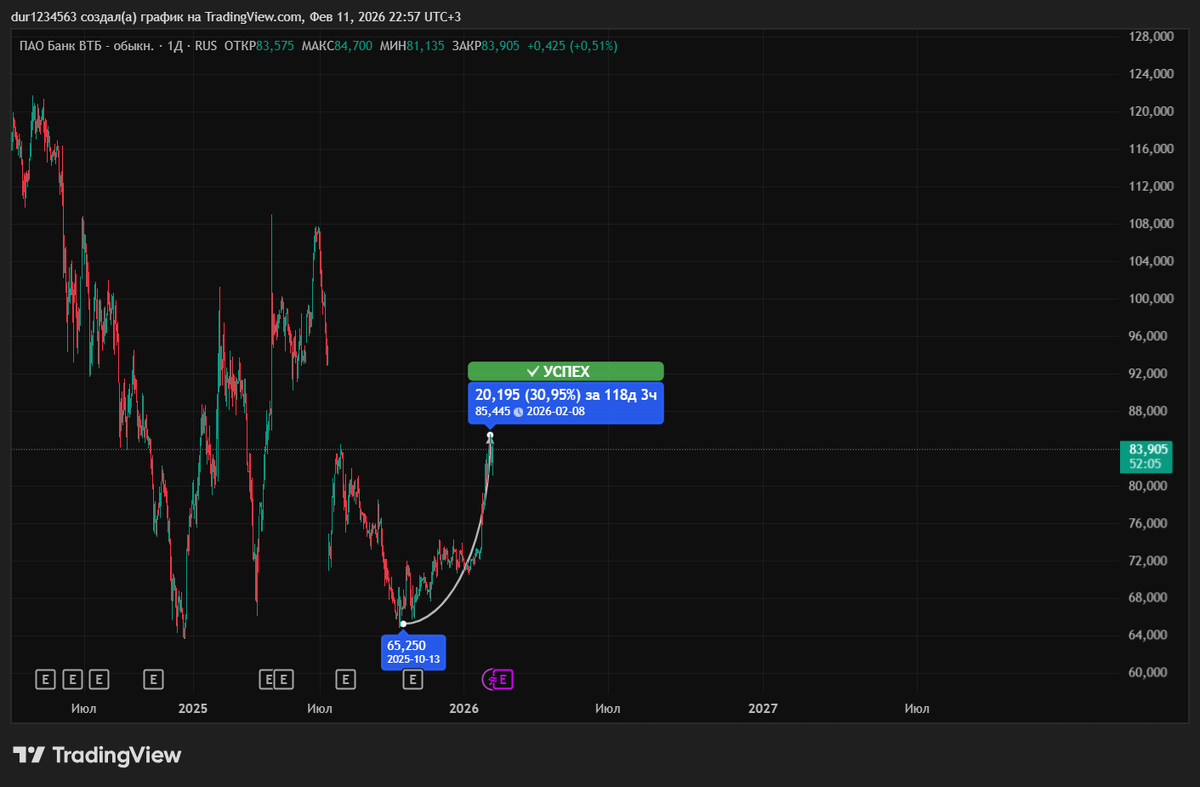Click the МАКС value 84,700
This screenshot has height=787, width=1200.
[x=354, y=46]
